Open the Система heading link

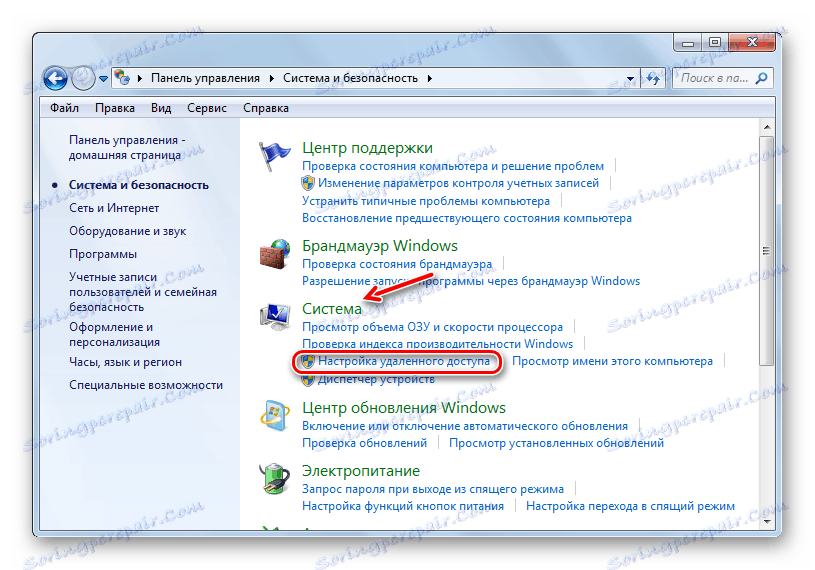[332, 309]
